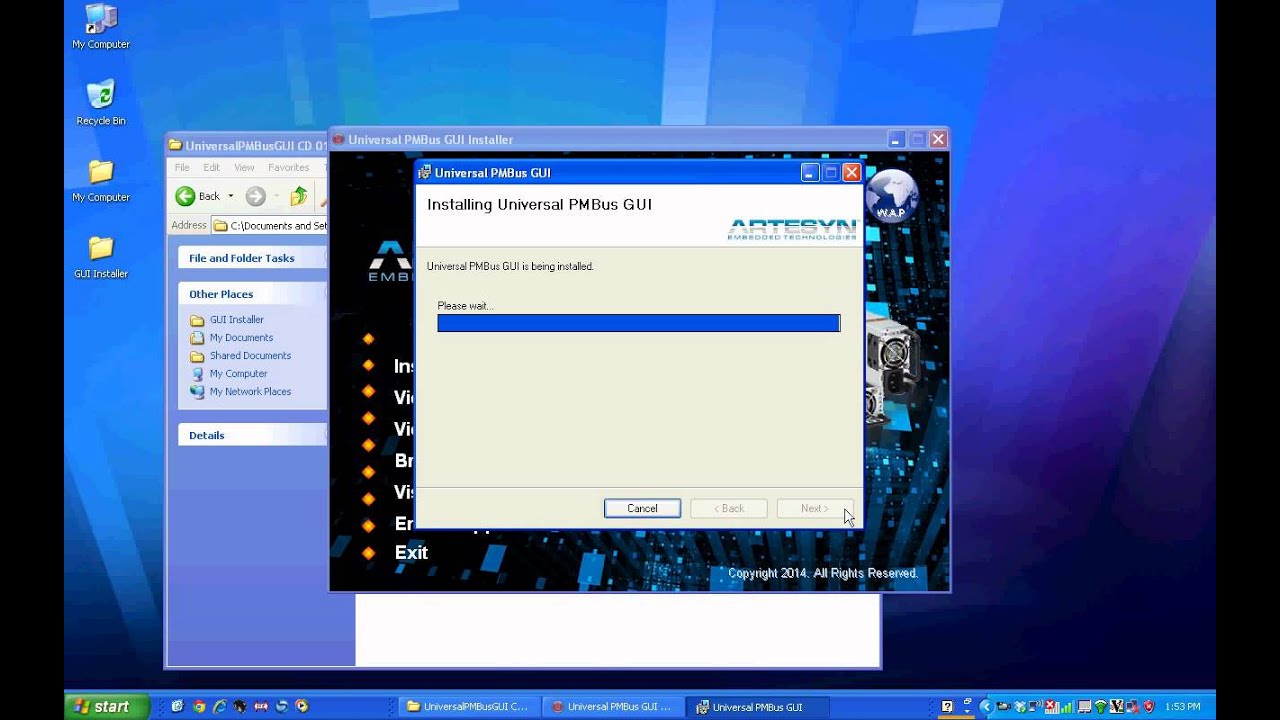Click the green wireless signal tray icon

[x=1101, y=706]
